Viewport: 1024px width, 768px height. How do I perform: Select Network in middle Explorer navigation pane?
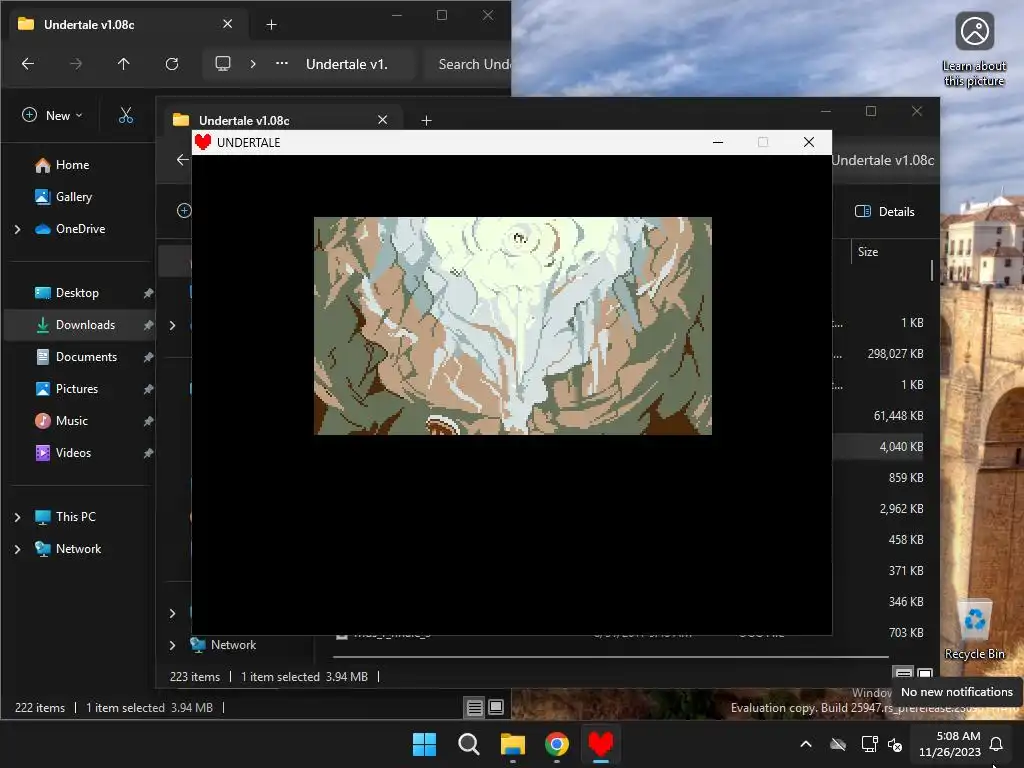tap(233, 645)
